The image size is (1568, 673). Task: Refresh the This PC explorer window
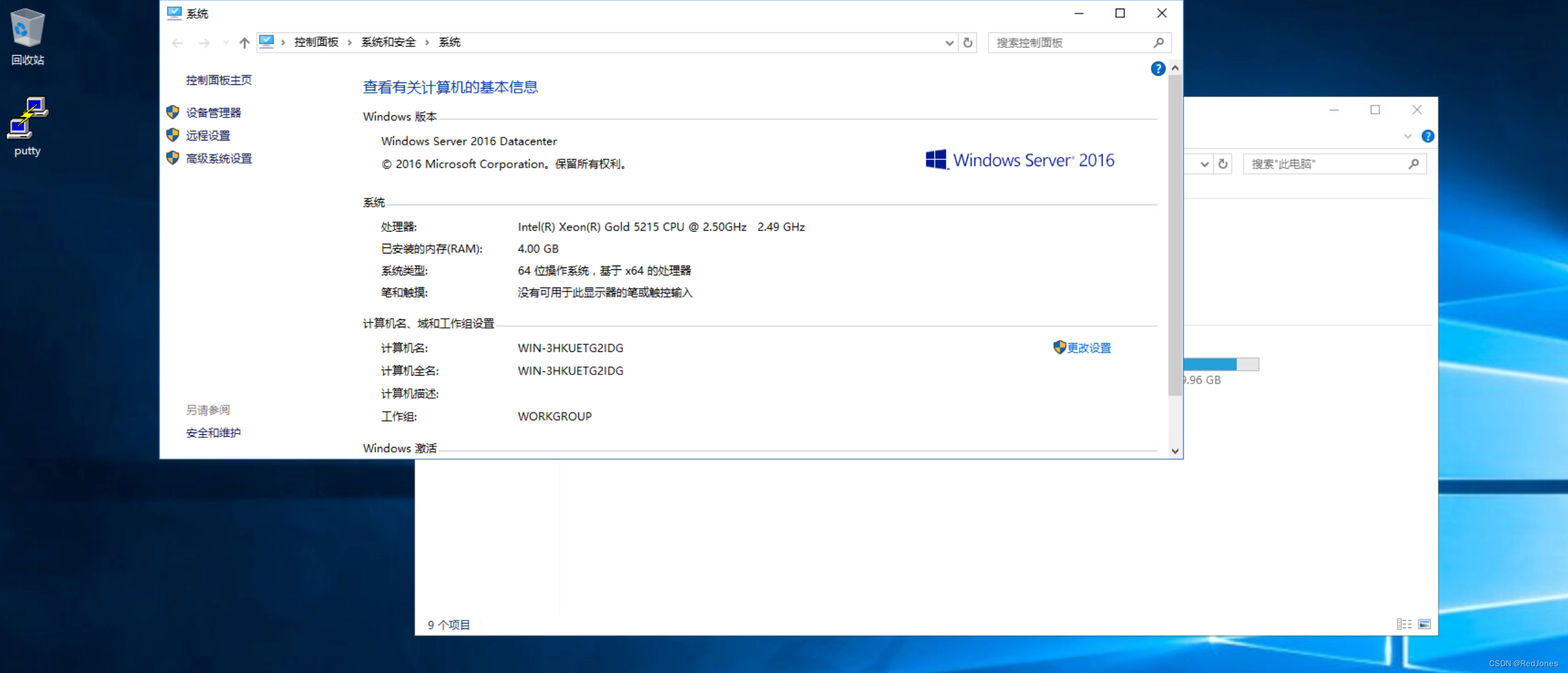coord(1223,164)
